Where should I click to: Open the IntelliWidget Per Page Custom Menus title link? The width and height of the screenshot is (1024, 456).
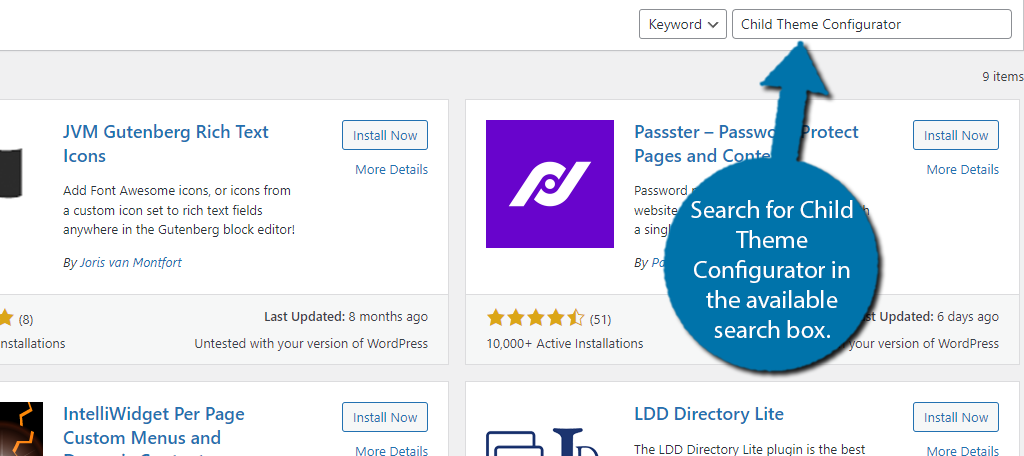[151, 429]
